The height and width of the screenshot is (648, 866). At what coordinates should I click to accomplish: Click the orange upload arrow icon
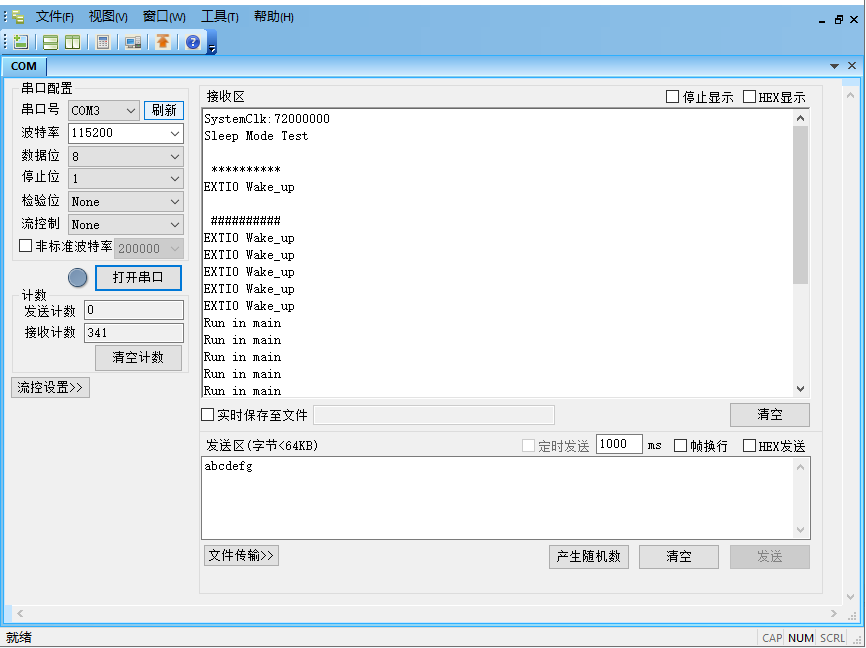(162, 42)
